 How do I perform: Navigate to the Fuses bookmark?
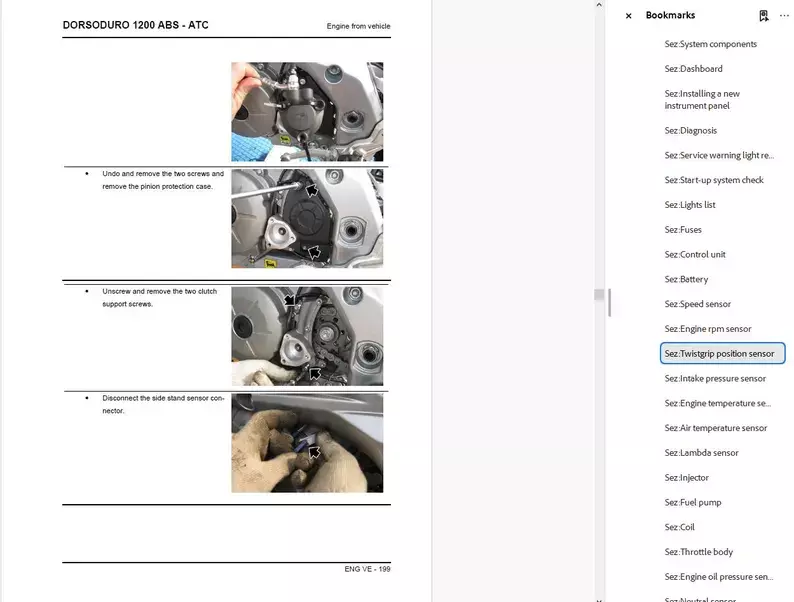[x=684, y=230]
